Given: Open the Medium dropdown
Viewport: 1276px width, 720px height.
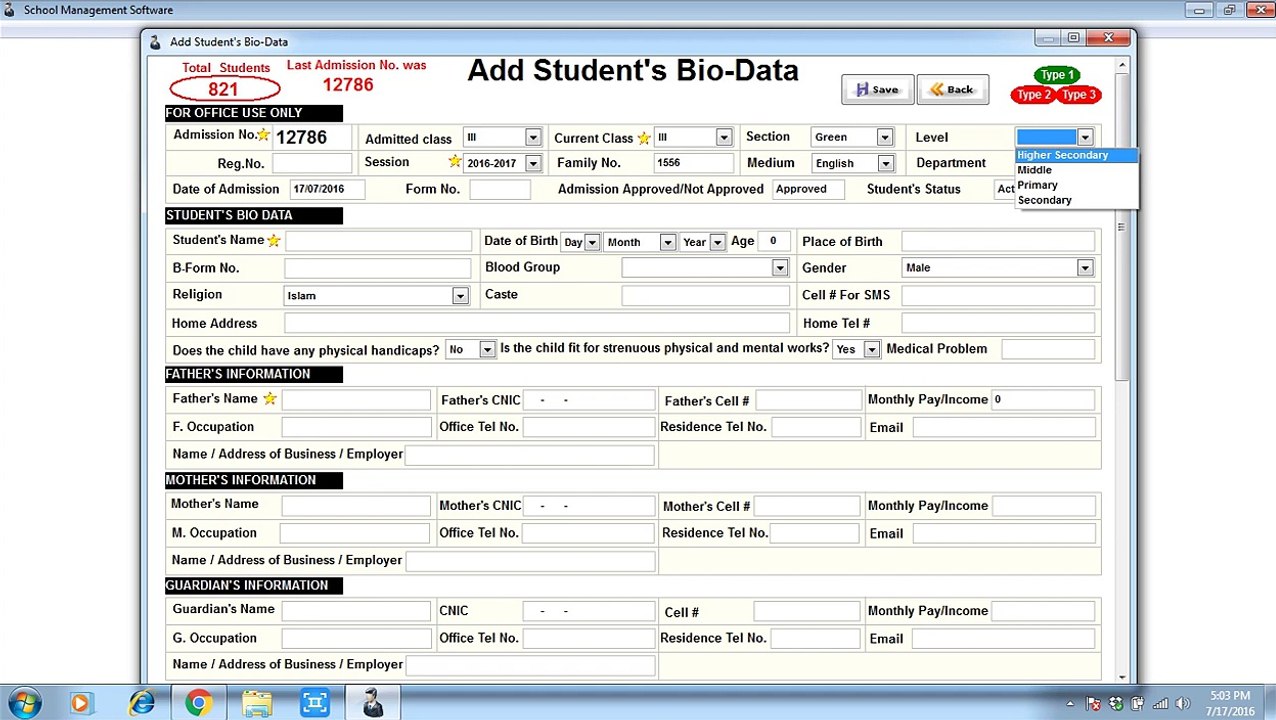Looking at the screenshot, I should (885, 163).
